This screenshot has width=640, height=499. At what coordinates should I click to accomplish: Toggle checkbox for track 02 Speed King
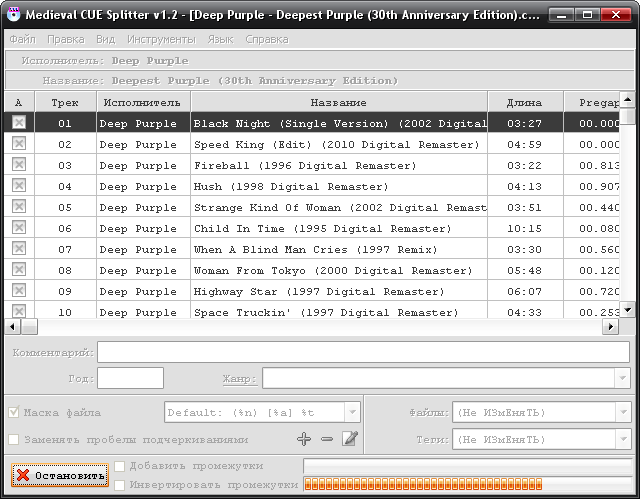19,143
